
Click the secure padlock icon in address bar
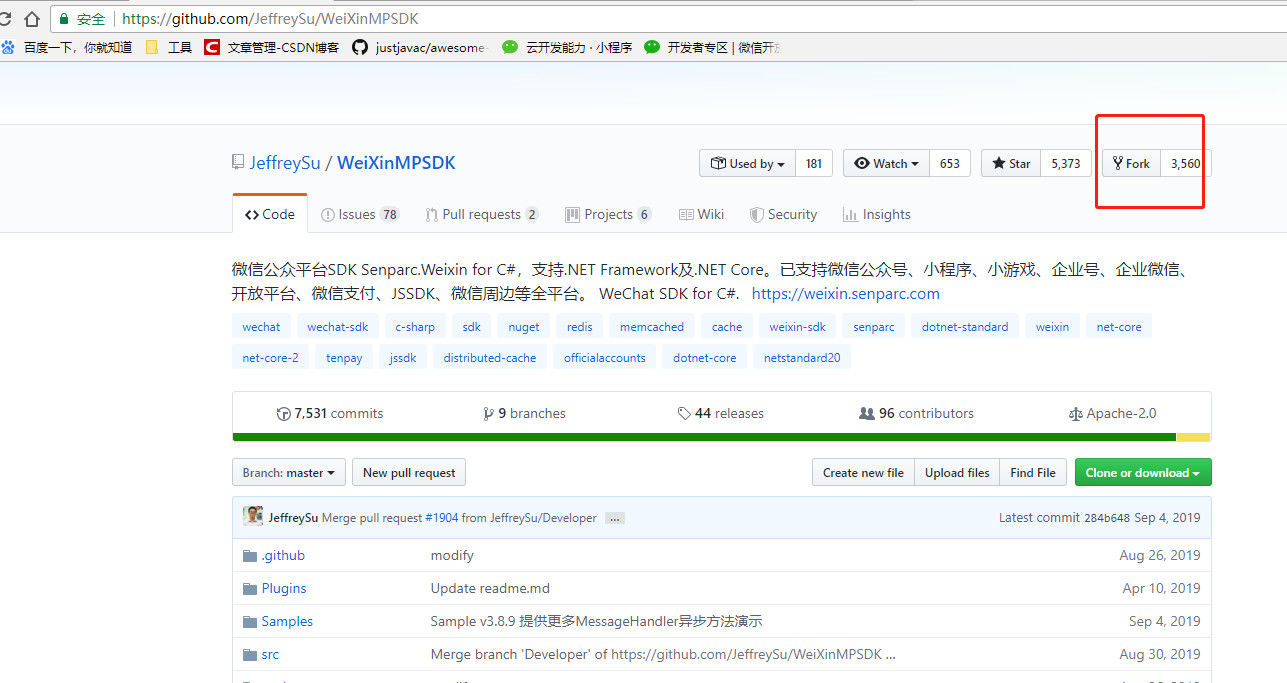pyautogui.click(x=64, y=19)
